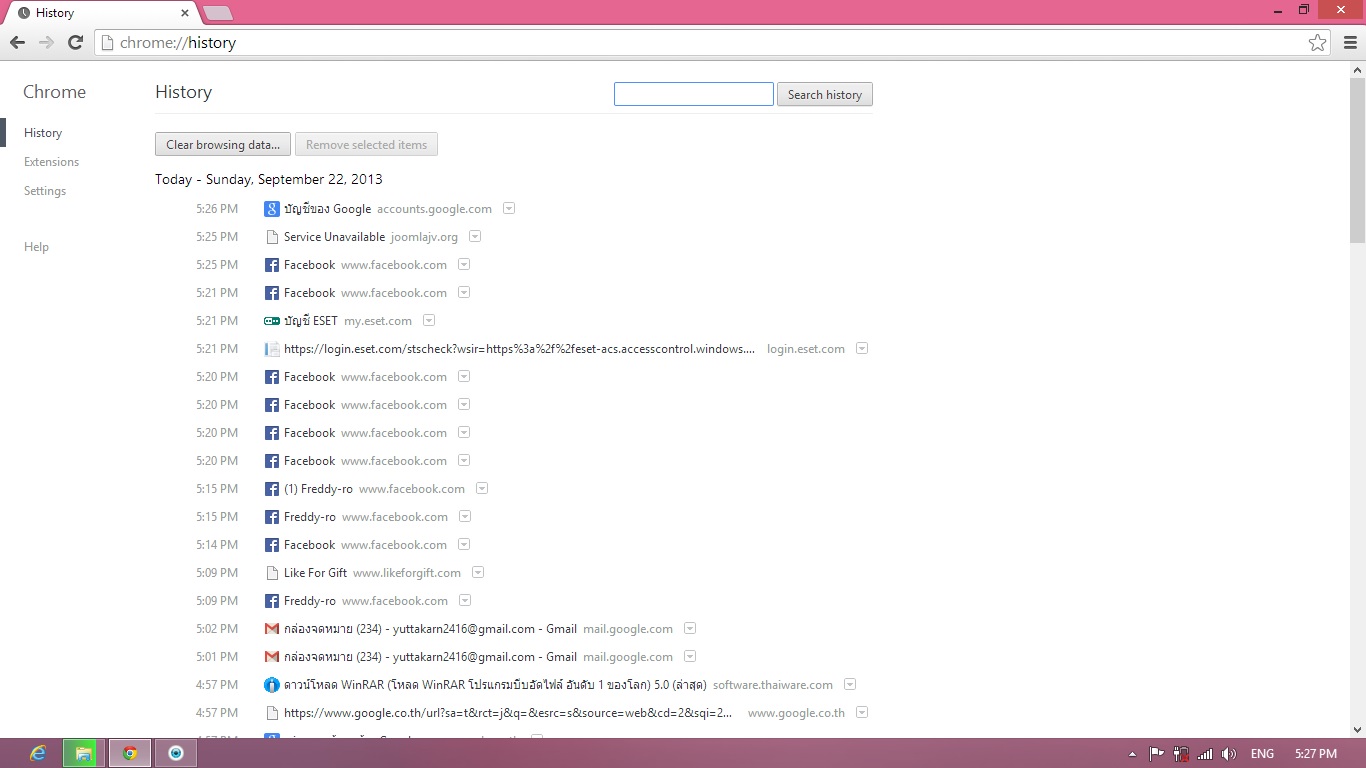Expand the options arrow for joomlajv.org

coord(475,237)
